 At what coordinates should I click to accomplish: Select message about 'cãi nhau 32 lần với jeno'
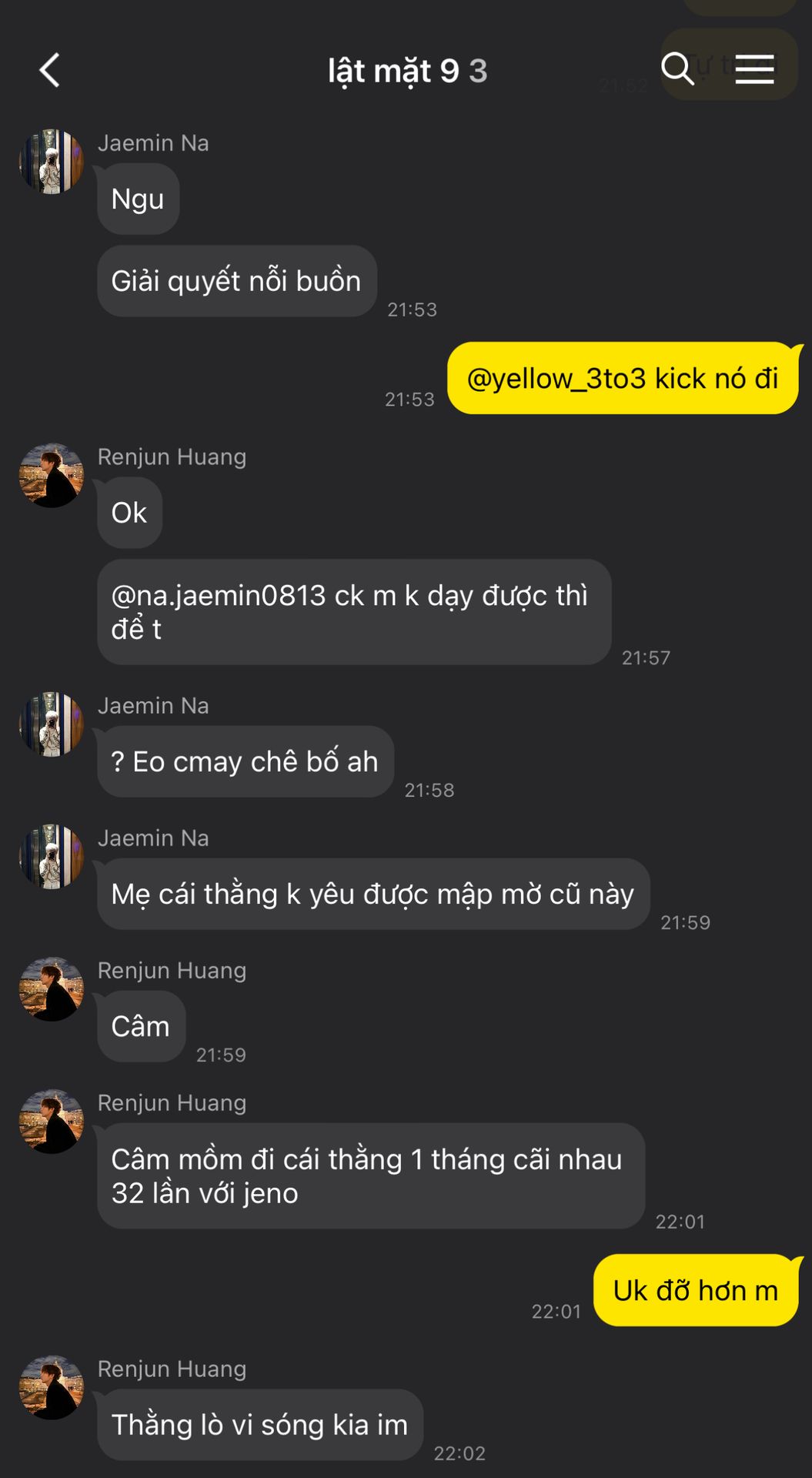[371, 1175]
